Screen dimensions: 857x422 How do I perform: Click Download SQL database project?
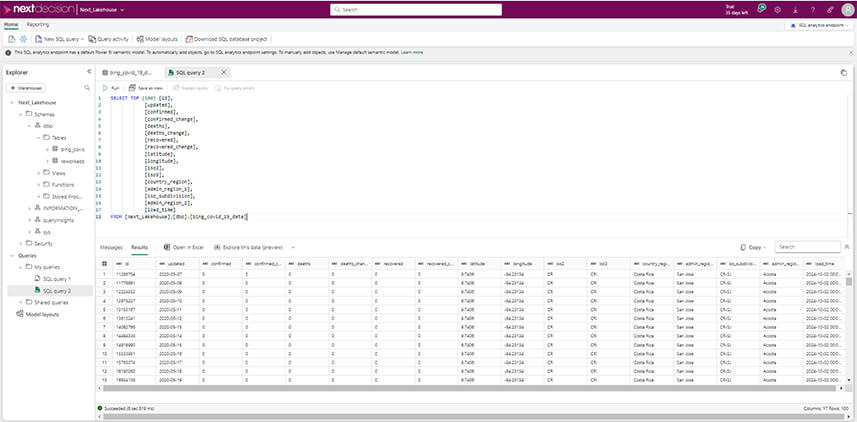coord(226,39)
